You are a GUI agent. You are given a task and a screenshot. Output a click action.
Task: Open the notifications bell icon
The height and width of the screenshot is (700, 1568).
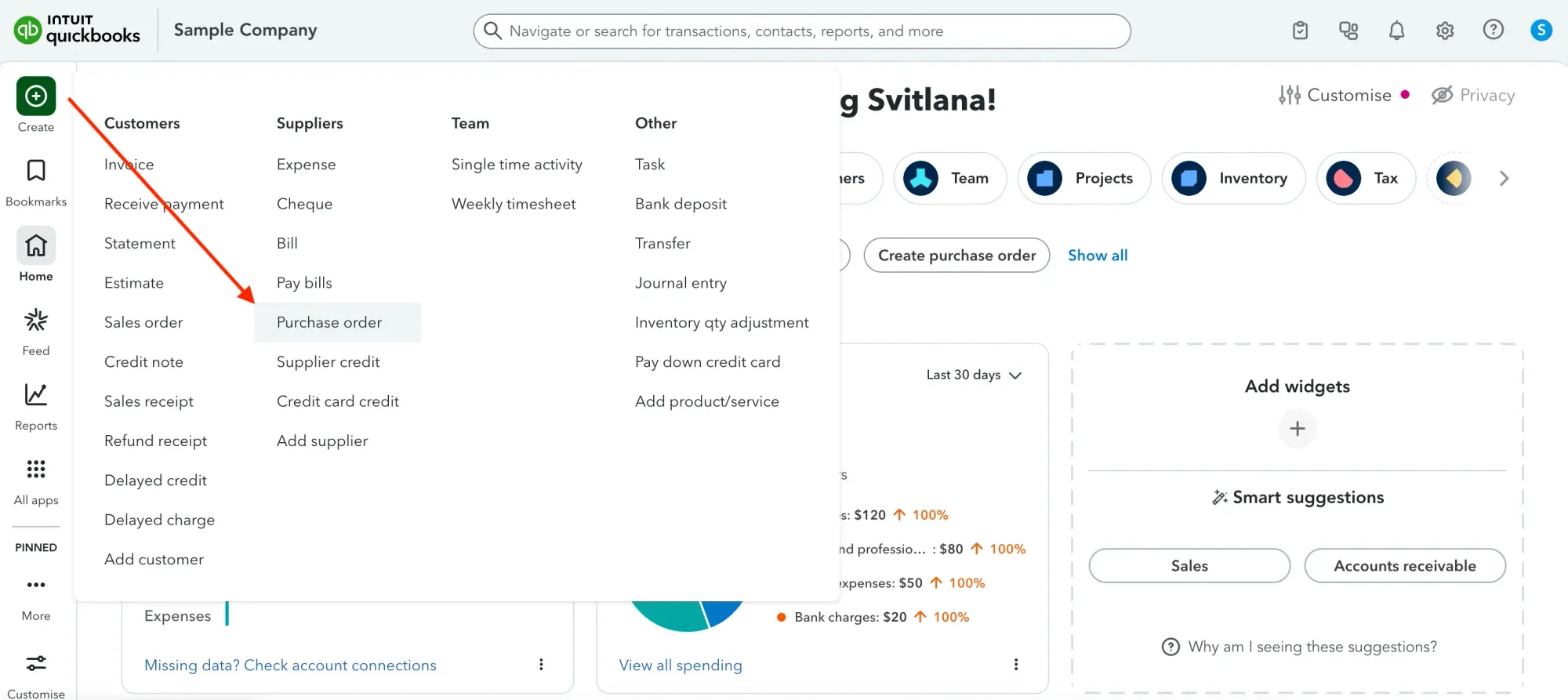(x=1396, y=31)
